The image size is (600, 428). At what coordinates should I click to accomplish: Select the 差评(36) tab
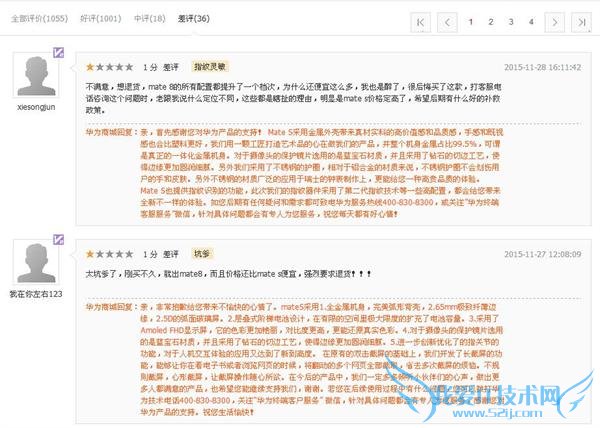[194, 18]
